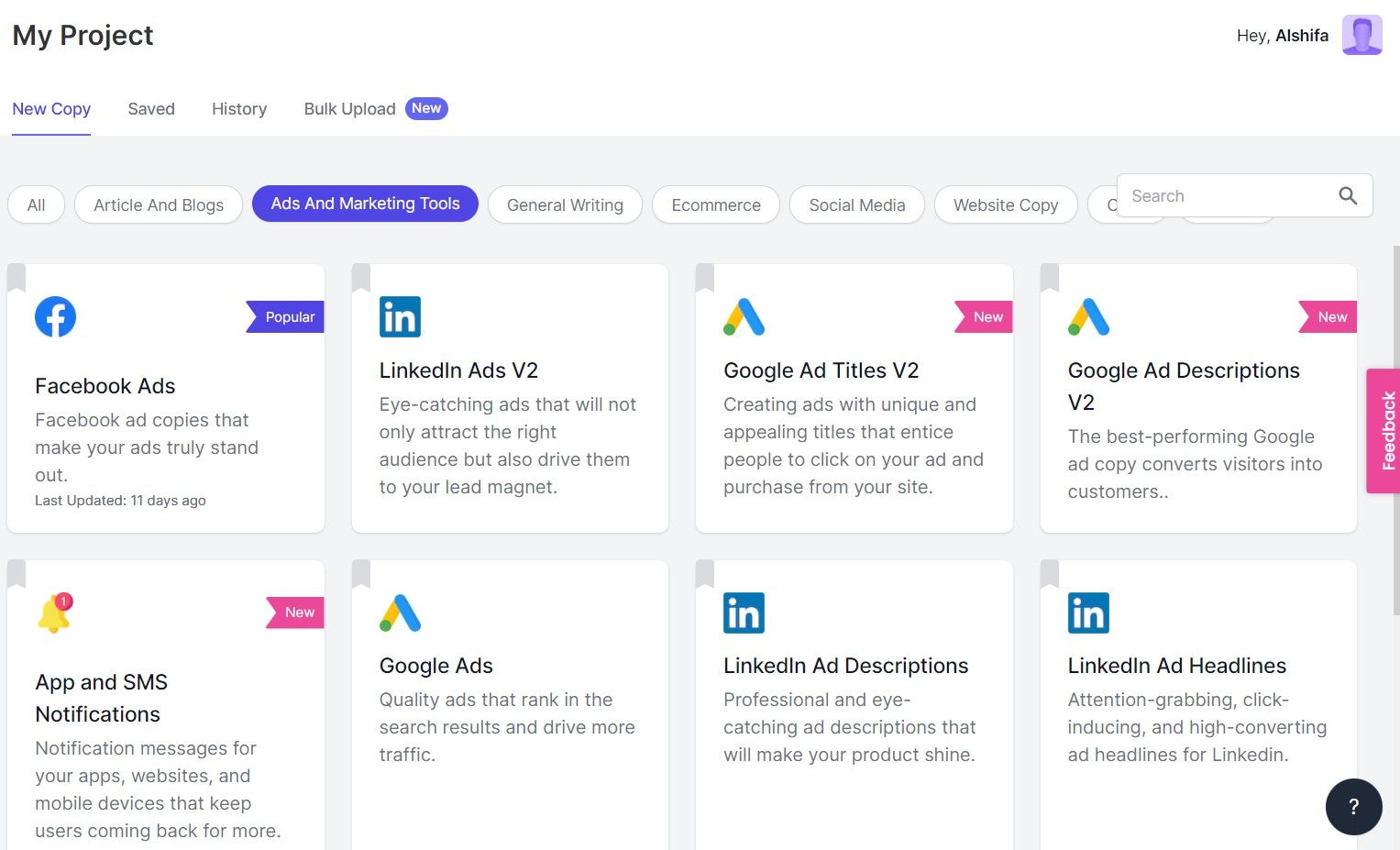Bookmark the LinkedIn Ad Headlines card
Image resolution: width=1400 pixels, height=850 pixels.
point(1050,574)
